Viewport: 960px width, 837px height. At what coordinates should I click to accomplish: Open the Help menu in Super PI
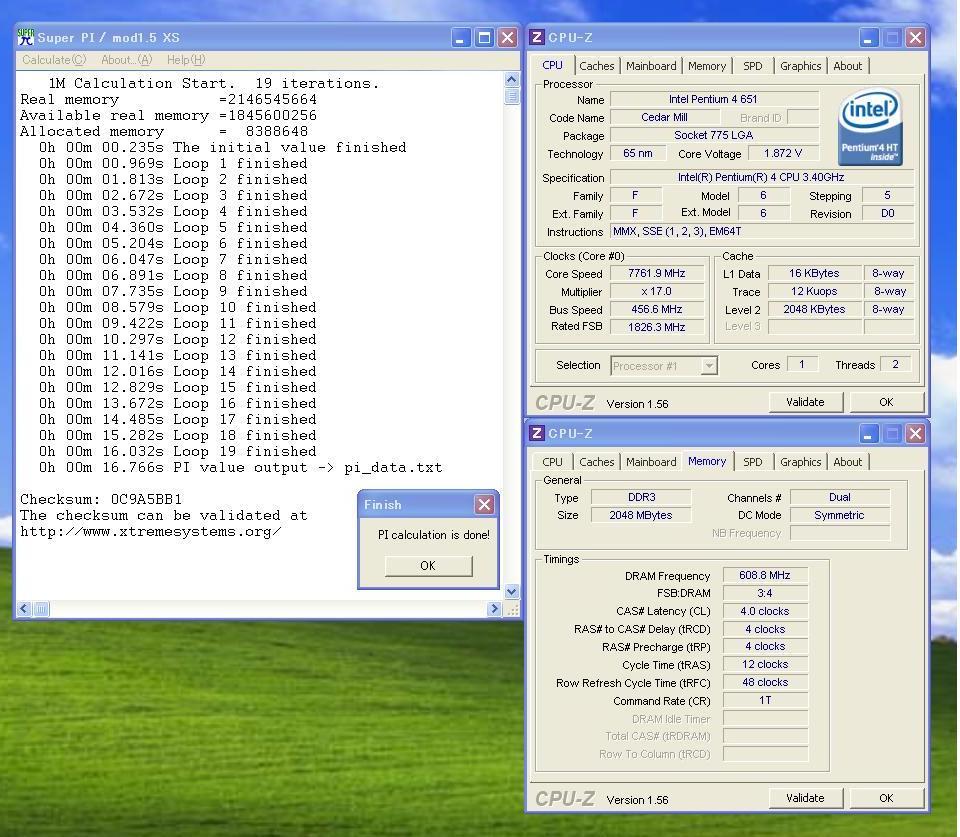click(x=186, y=60)
